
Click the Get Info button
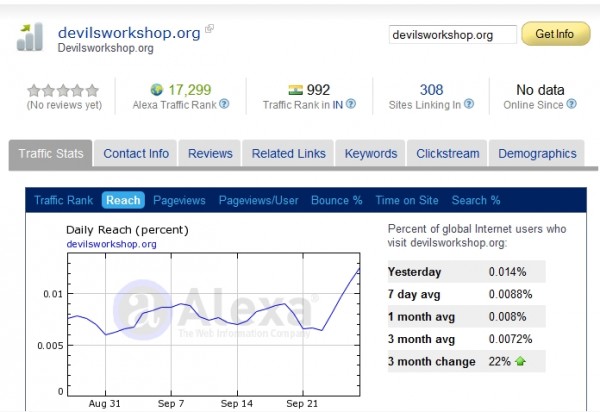pyautogui.click(x=556, y=34)
